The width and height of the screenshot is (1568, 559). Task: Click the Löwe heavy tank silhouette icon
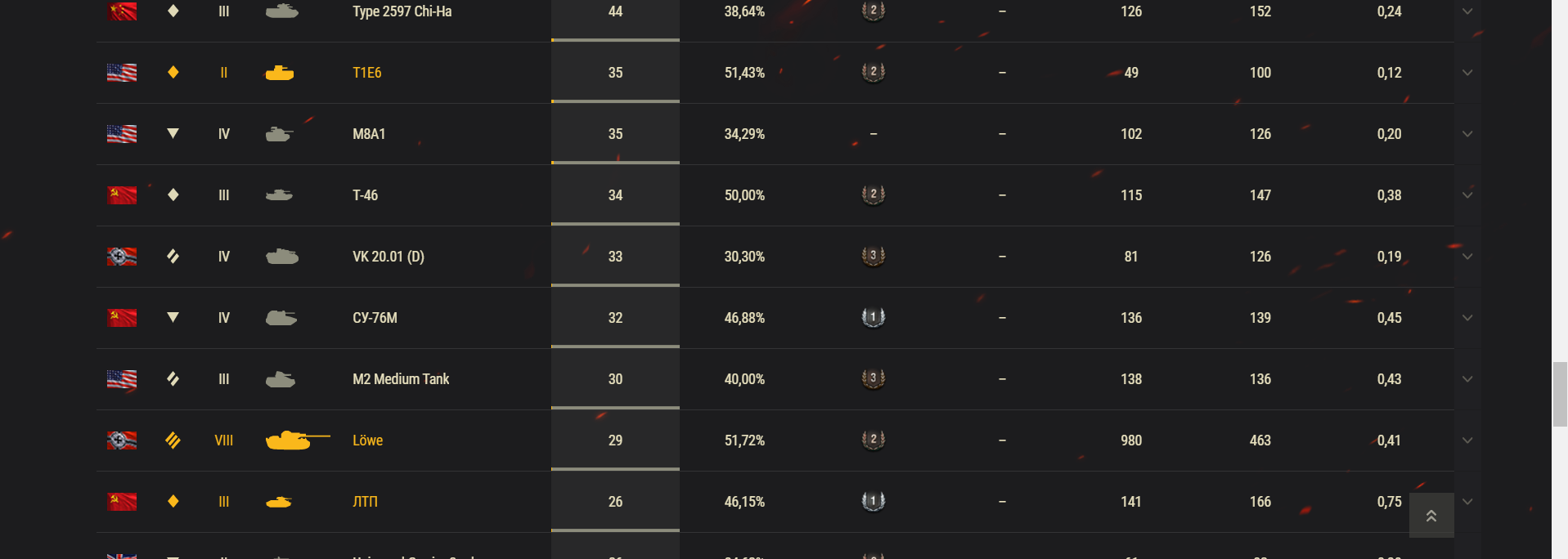pyautogui.click(x=298, y=440)
